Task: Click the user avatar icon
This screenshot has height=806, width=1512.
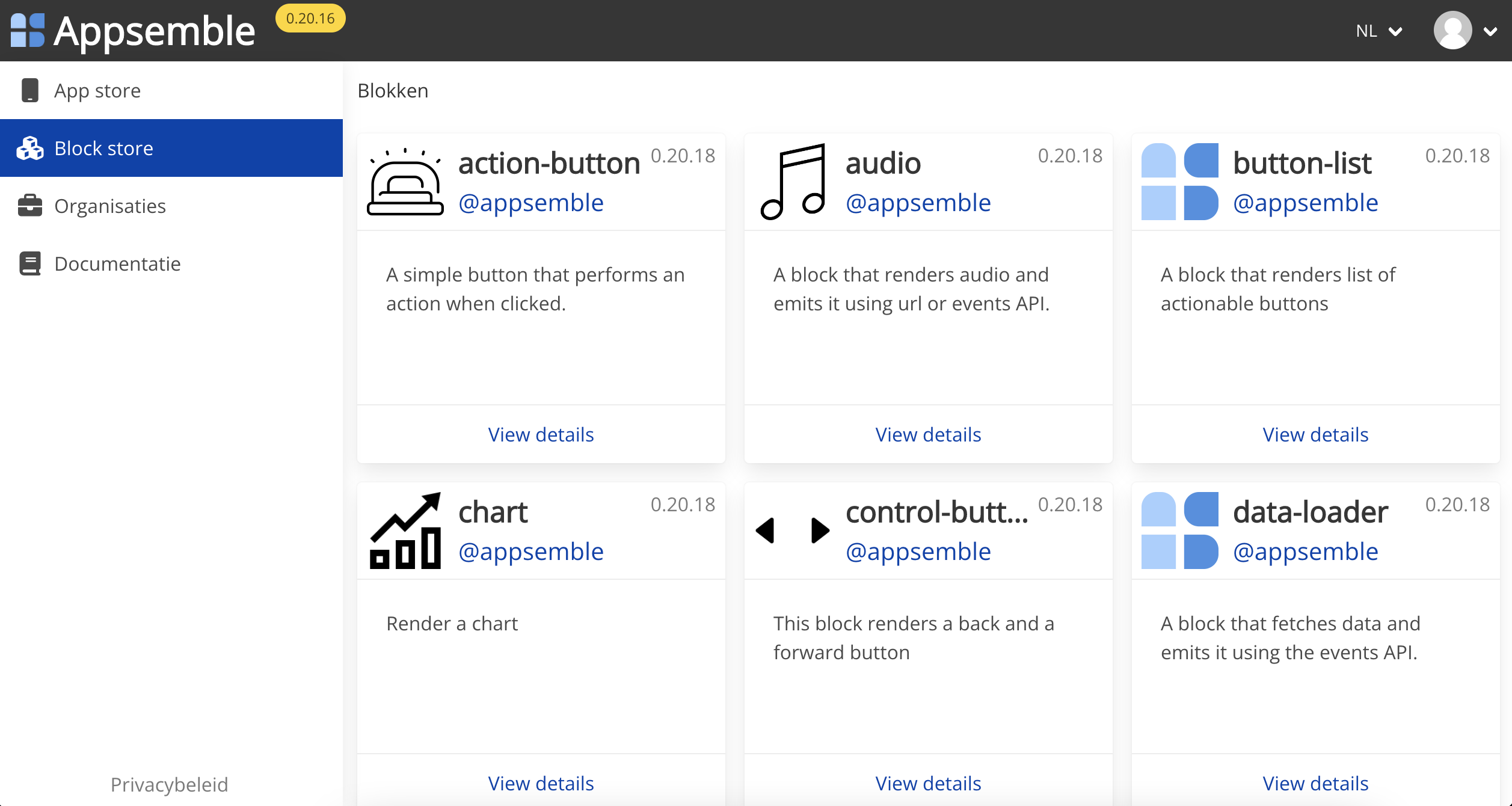Action: coord(1452,30)
